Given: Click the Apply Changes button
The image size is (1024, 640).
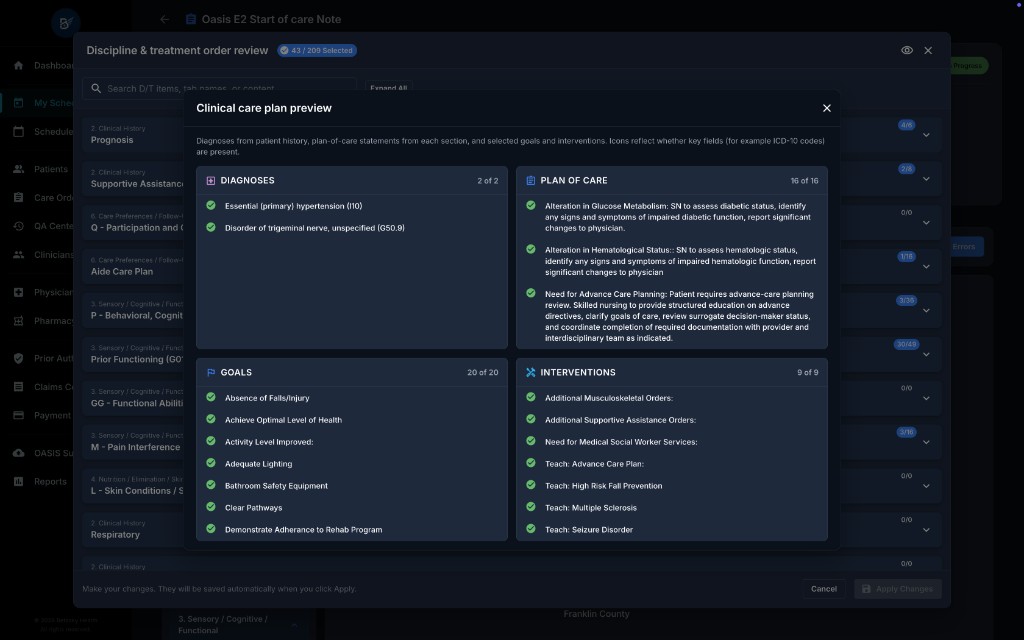Looking at the screenshot, I should [x=898, y=589].
